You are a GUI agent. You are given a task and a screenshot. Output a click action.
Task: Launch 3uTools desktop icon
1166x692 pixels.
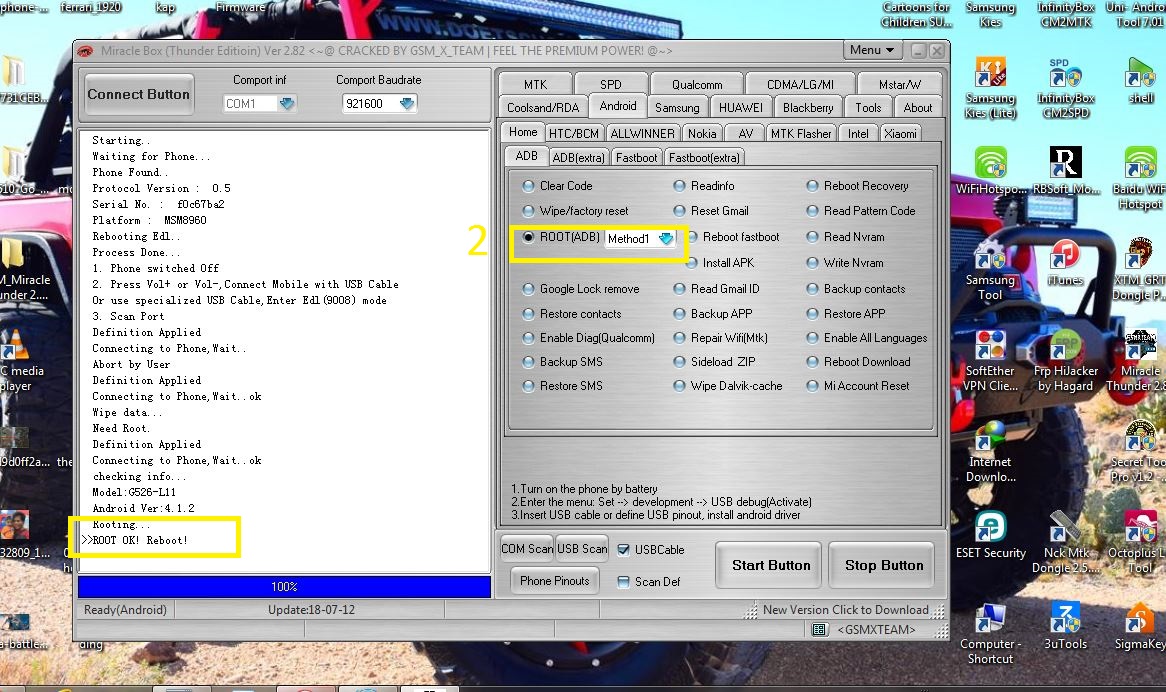coord(1066,626)
